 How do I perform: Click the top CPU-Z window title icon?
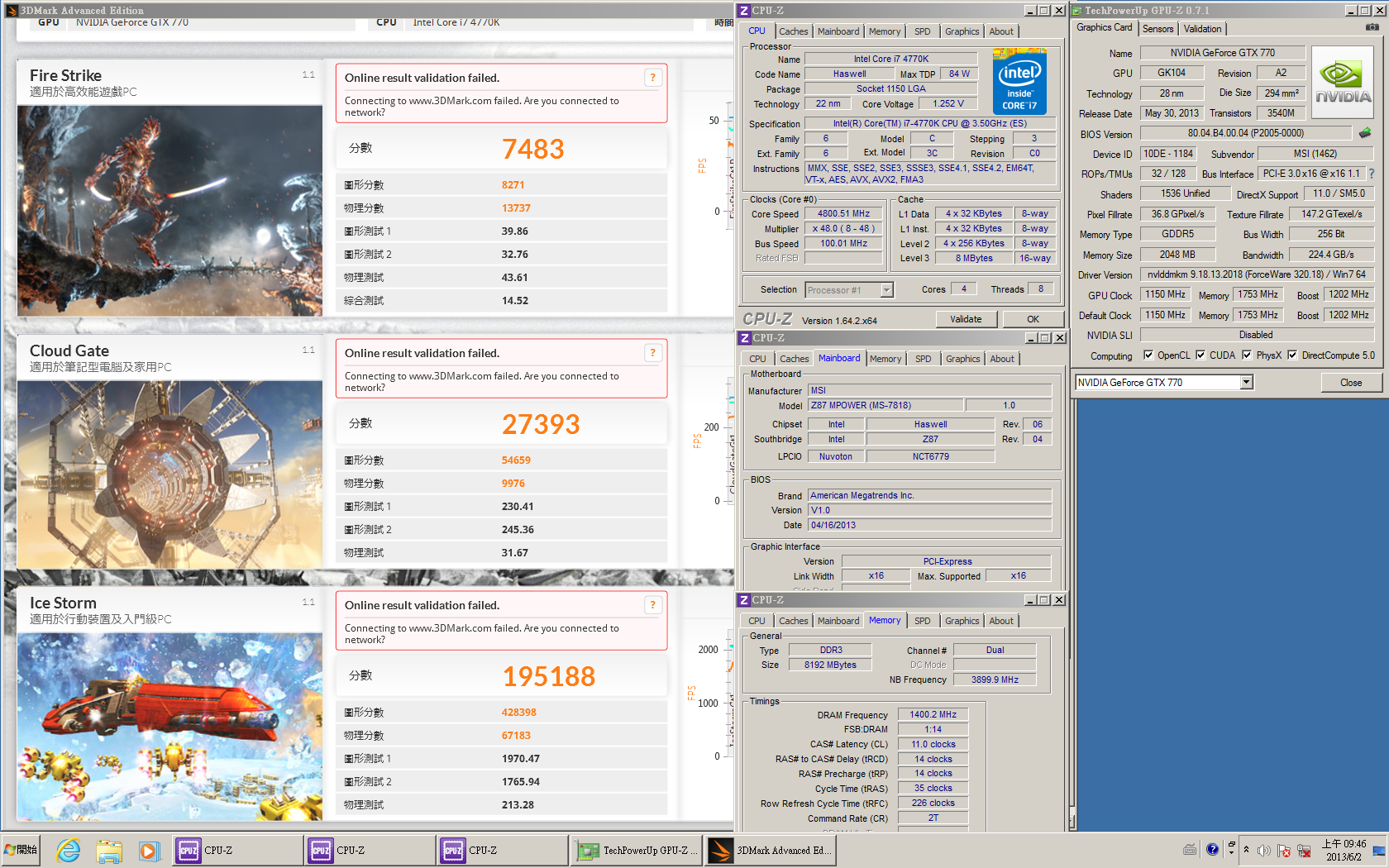pos(745,11)
